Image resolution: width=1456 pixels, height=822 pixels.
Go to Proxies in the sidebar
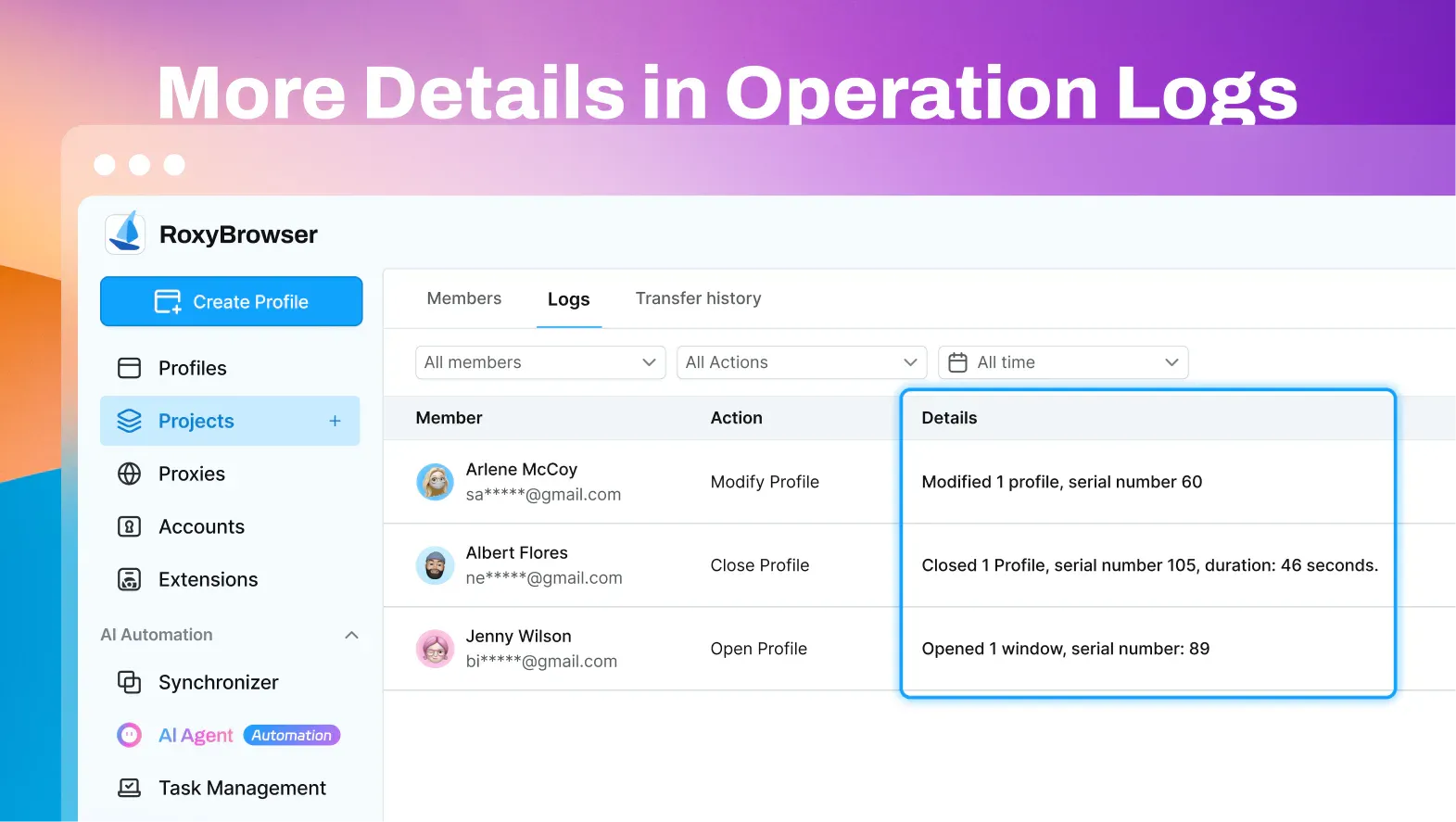coord(230,474)
